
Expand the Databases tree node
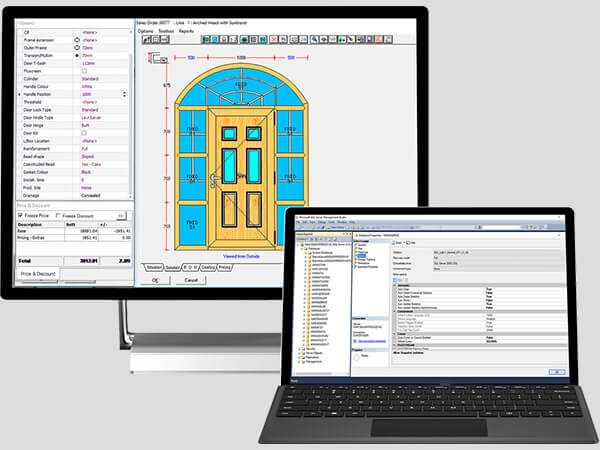pyautogui.click(x=303, y=249)
